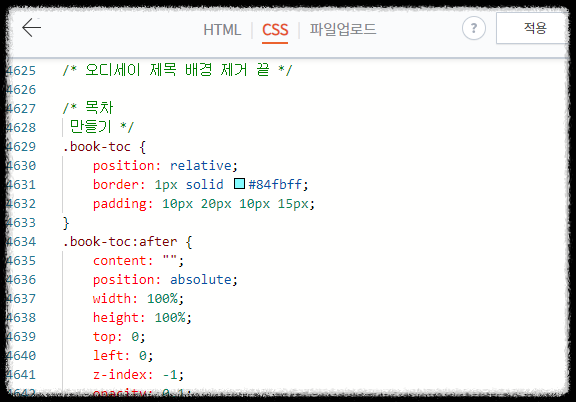Select the CSS tab

pyautogui.click(x=275, y=30)
